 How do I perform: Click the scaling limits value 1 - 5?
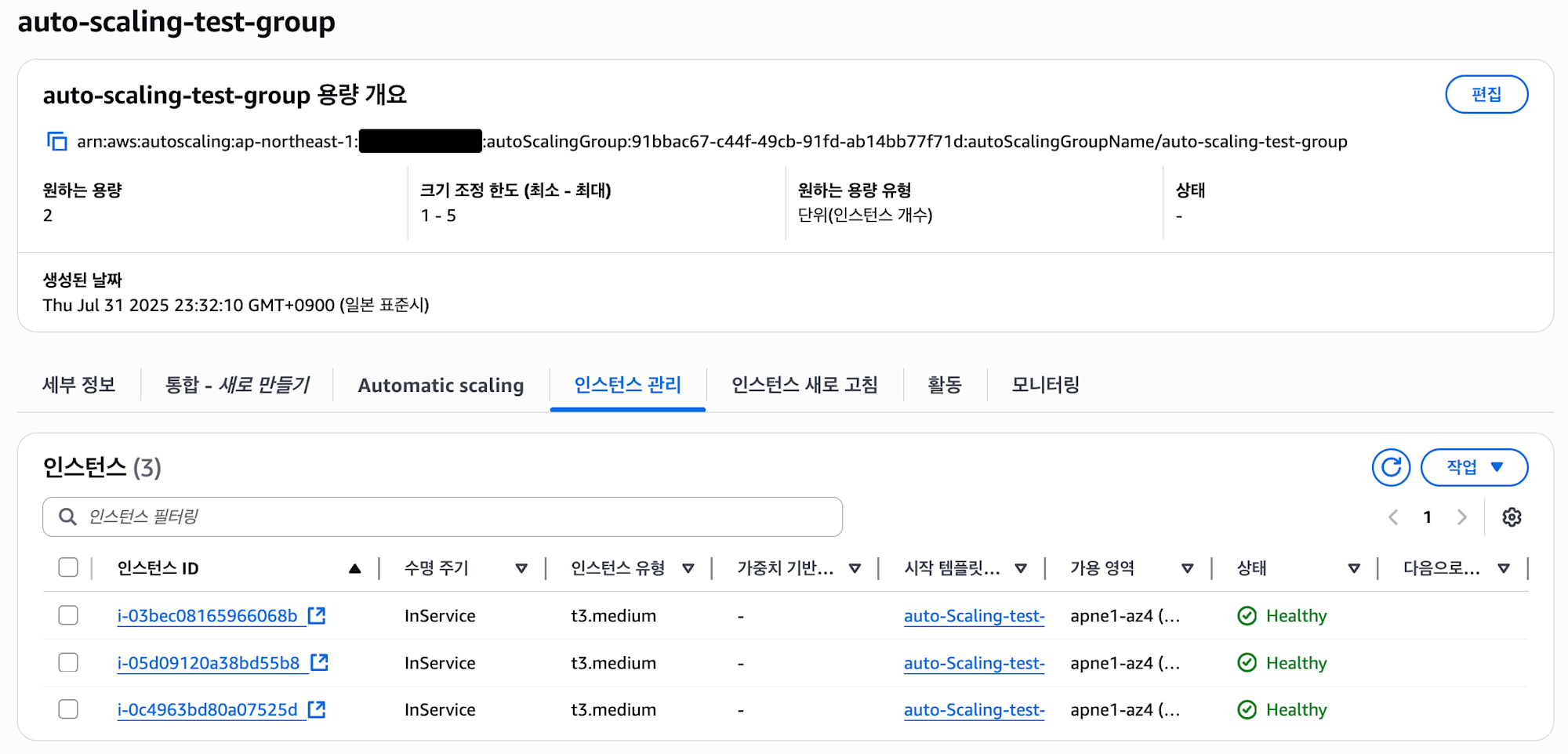[x=438, y=216]
